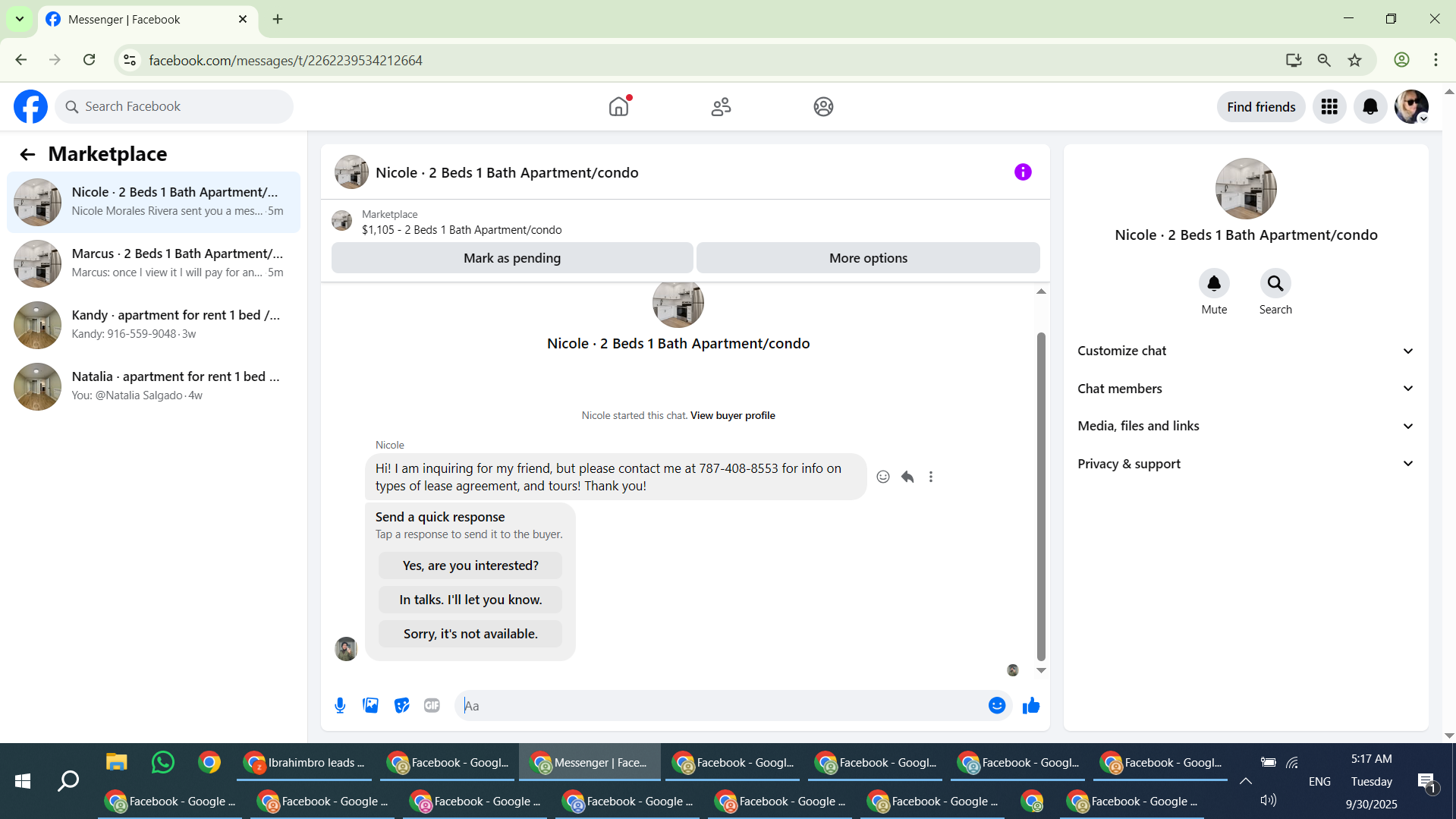
Task: Open Natalia's apartment for rent conversation
Action: tap(154, 386)
